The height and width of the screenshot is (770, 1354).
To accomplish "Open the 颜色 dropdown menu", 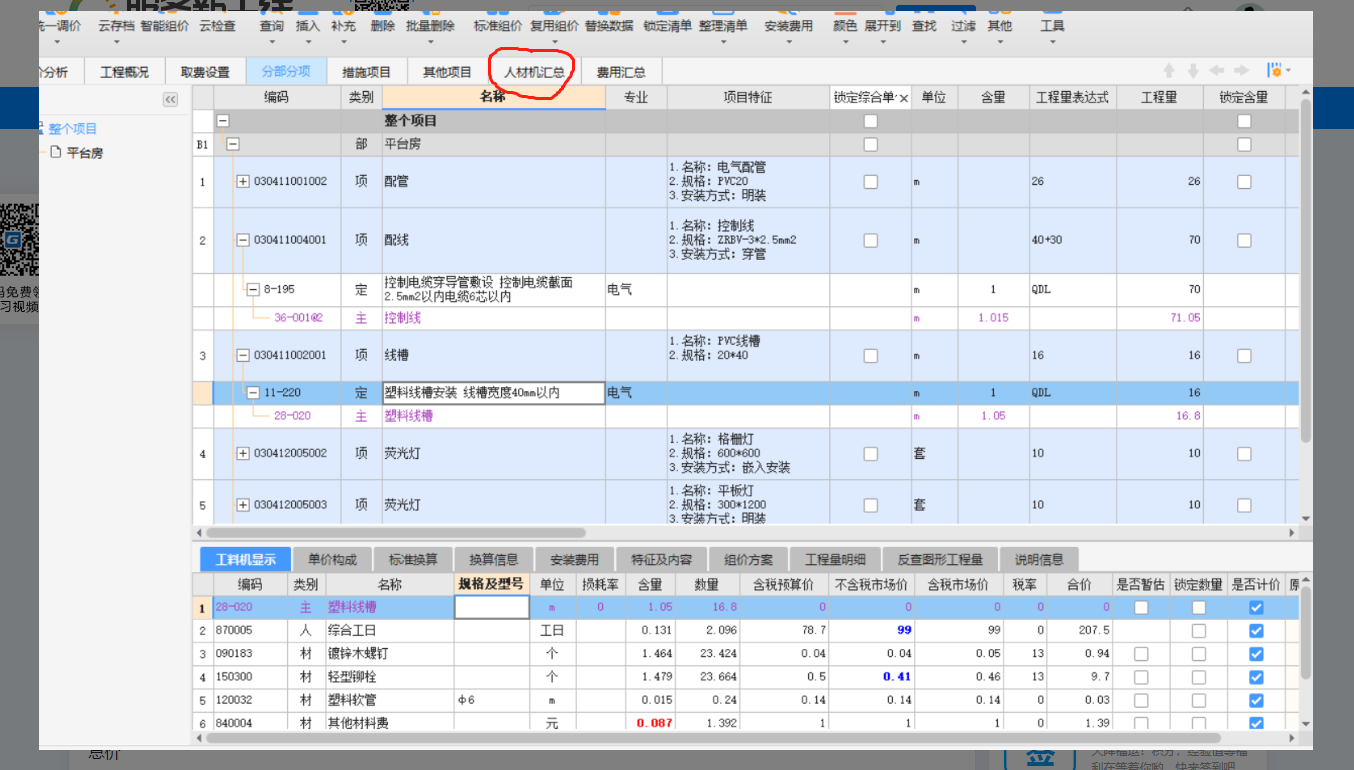I will [845, 42].
